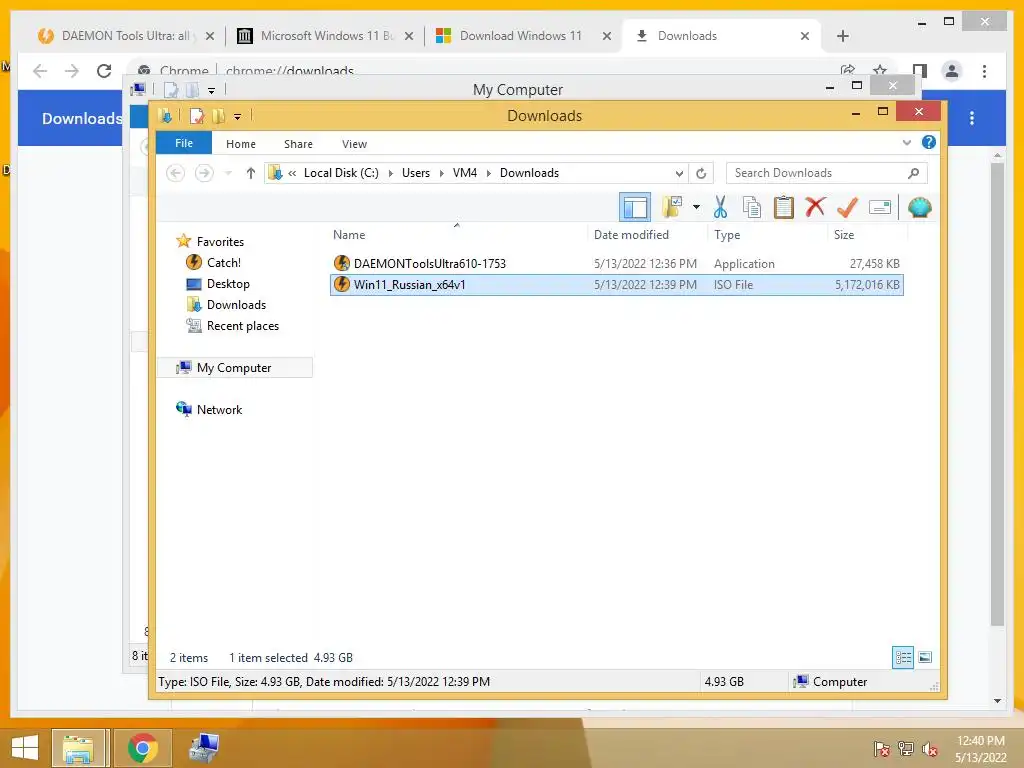Switch to Microsoft Windows 11 Chrome tab

(x=325, y=36)
